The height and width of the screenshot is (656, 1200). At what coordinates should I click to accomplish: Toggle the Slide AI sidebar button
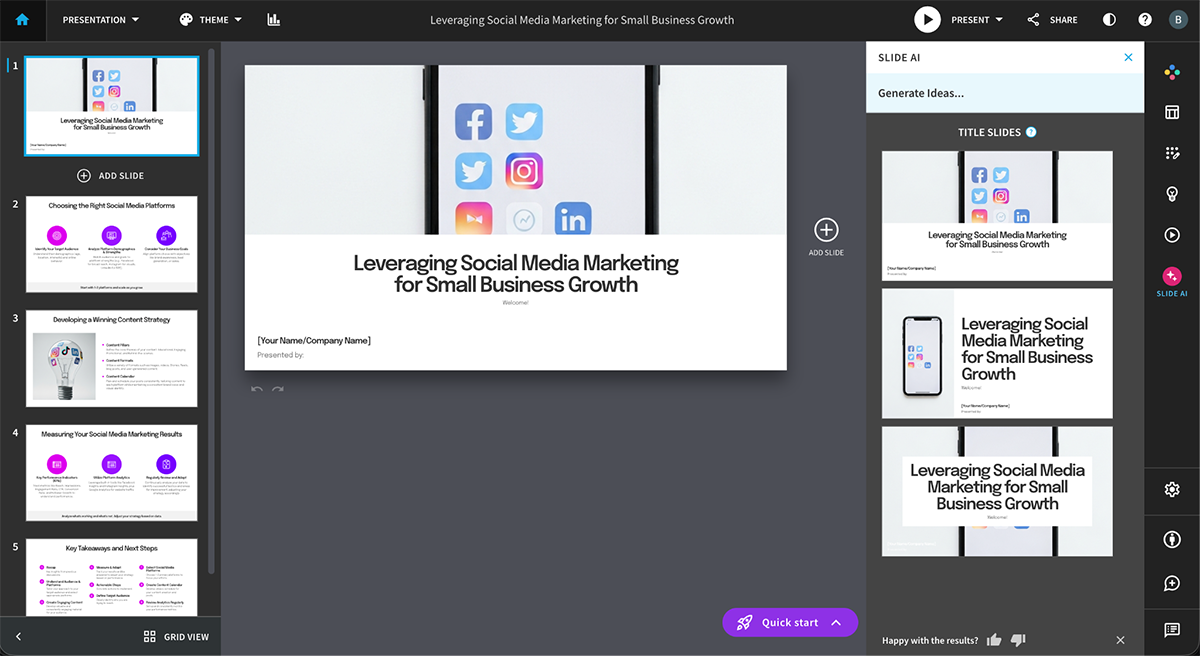coord(1172,282)
